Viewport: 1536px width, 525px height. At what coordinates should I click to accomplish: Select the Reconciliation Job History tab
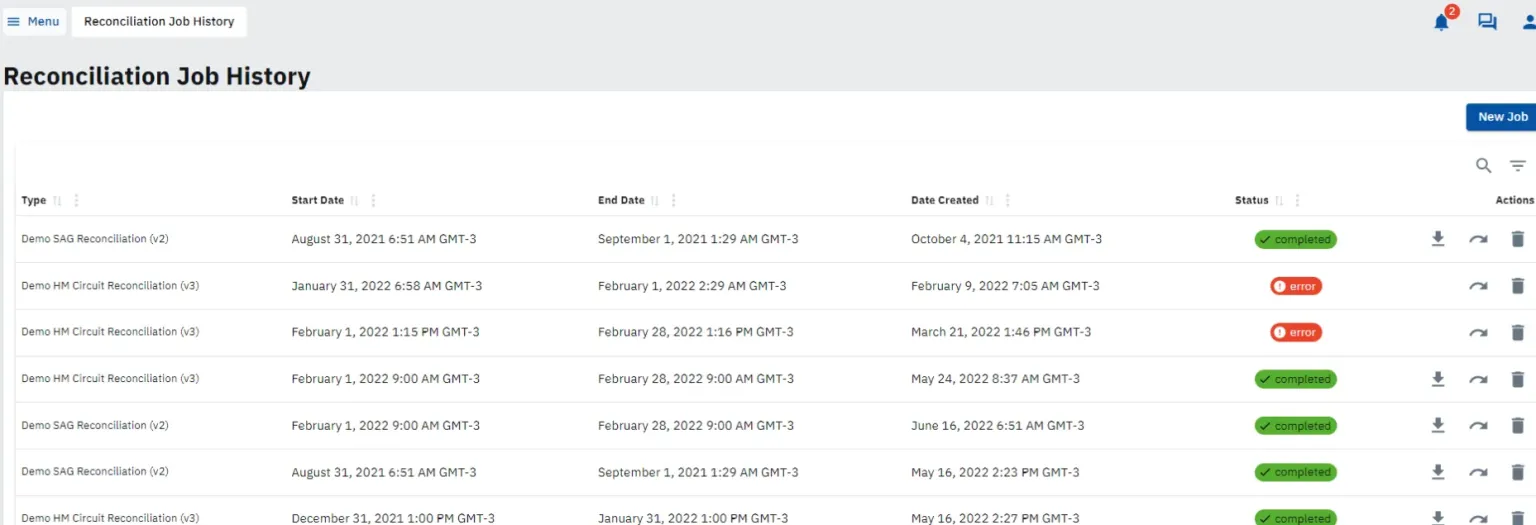[159, 22]
